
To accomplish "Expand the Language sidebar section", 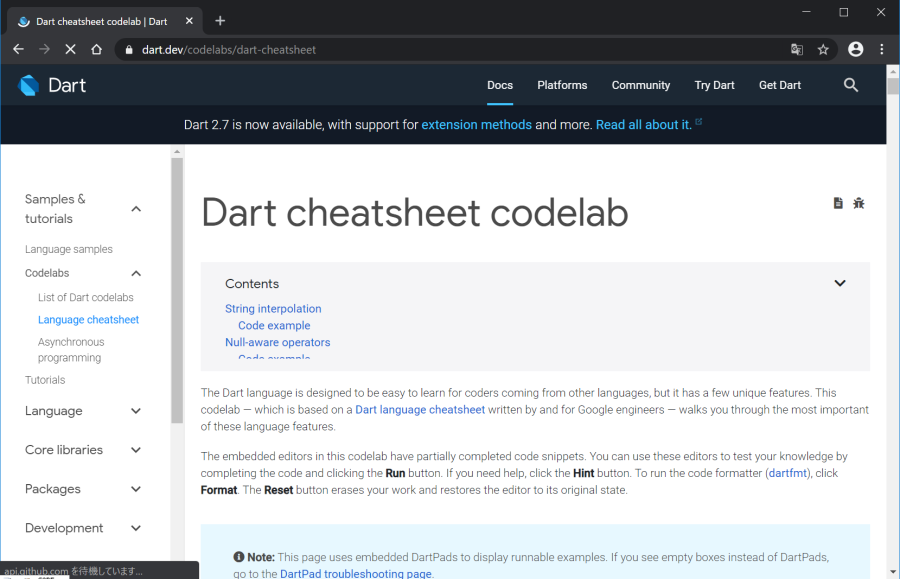I will (136, 411).
